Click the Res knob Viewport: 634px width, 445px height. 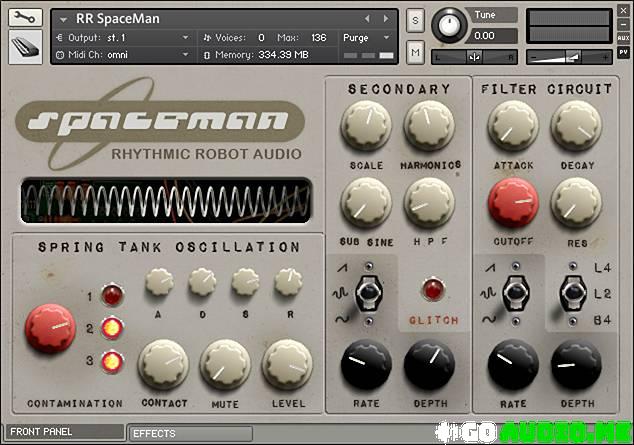576,202
